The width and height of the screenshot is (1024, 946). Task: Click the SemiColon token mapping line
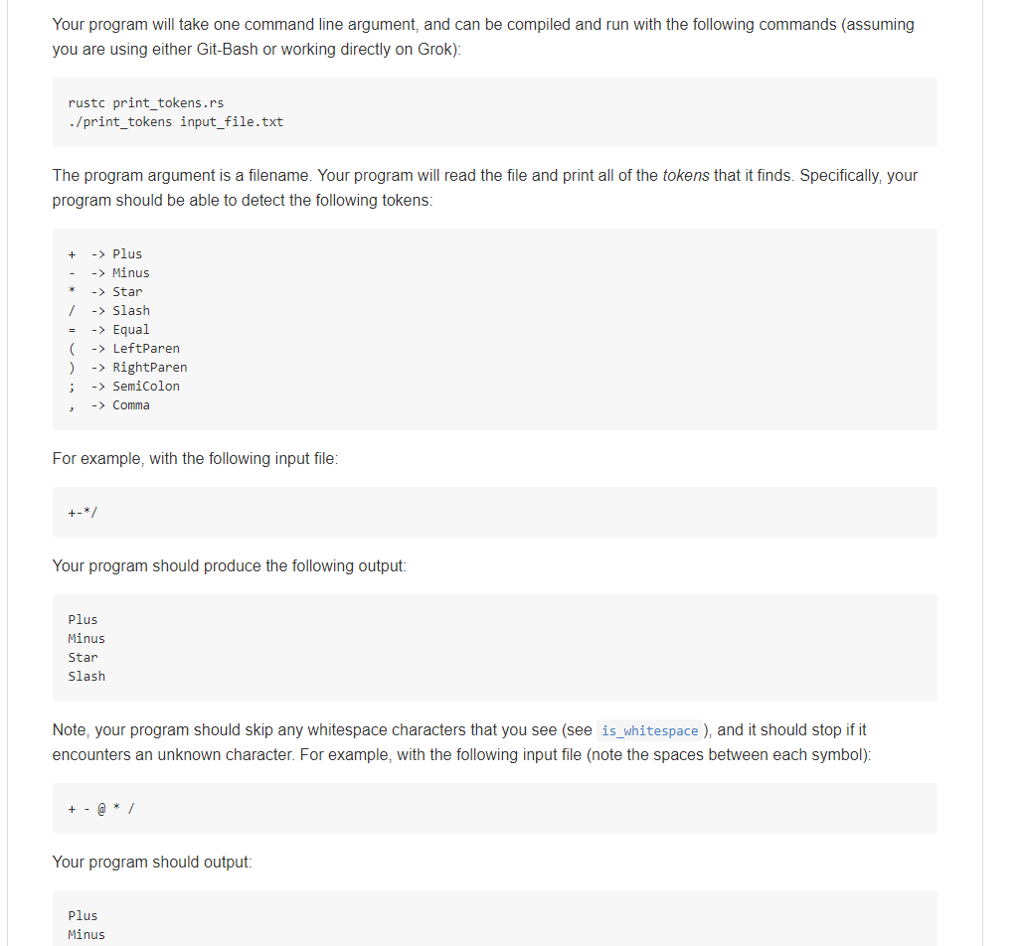tap(123, 386)
